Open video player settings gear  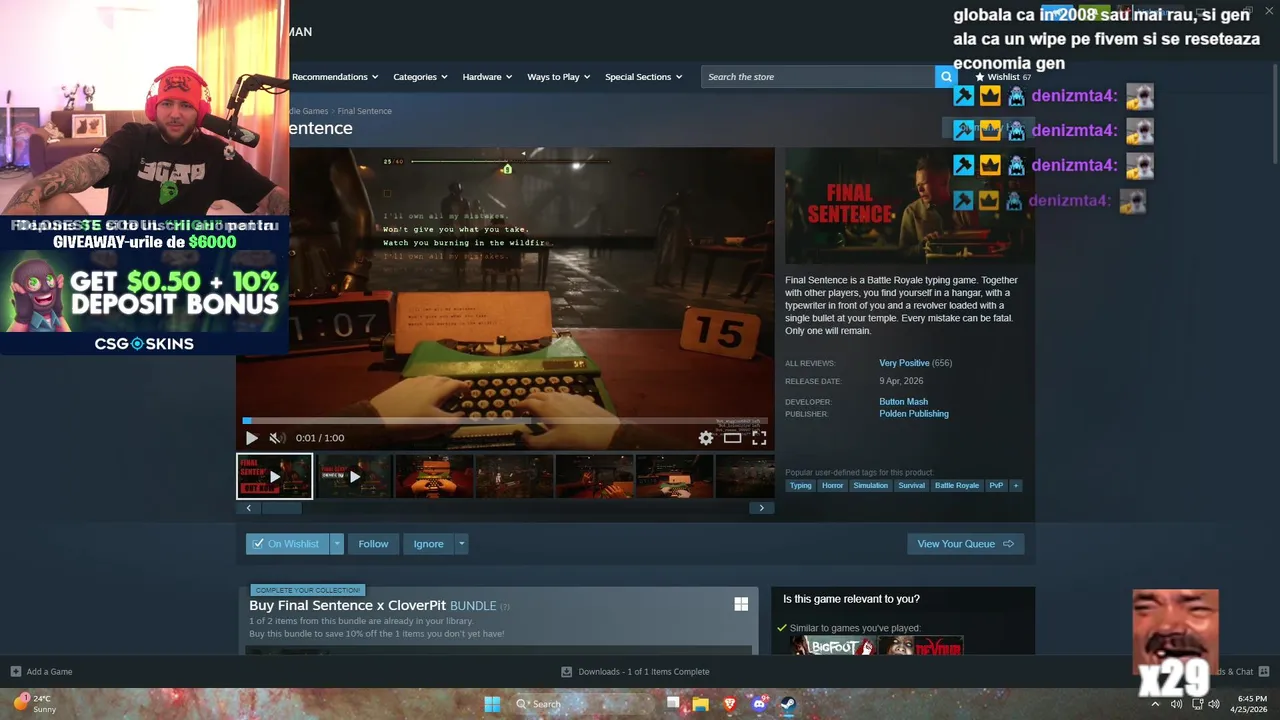pos(706,438)
